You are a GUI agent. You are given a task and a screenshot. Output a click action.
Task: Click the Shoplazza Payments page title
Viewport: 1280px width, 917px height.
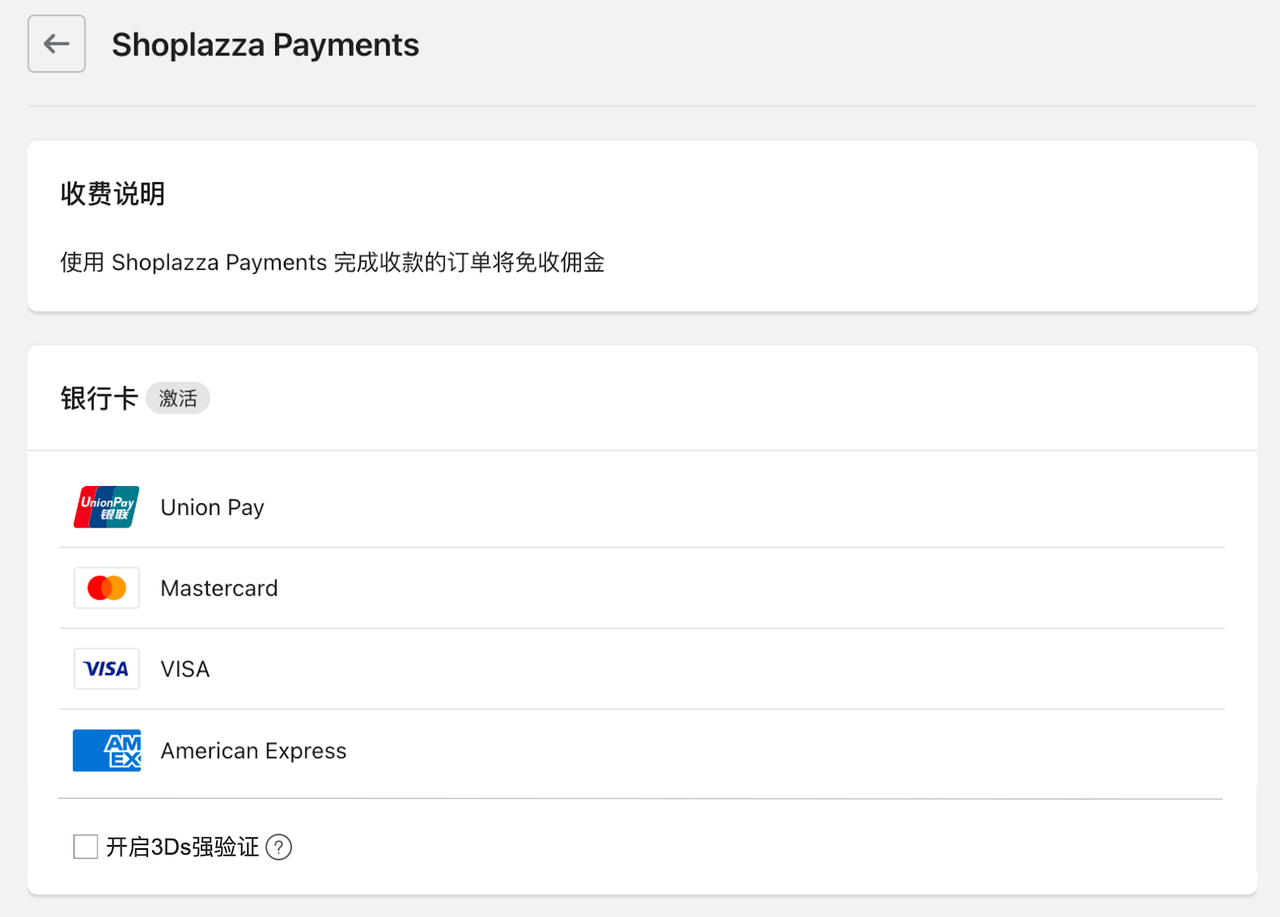pos(264,44)
